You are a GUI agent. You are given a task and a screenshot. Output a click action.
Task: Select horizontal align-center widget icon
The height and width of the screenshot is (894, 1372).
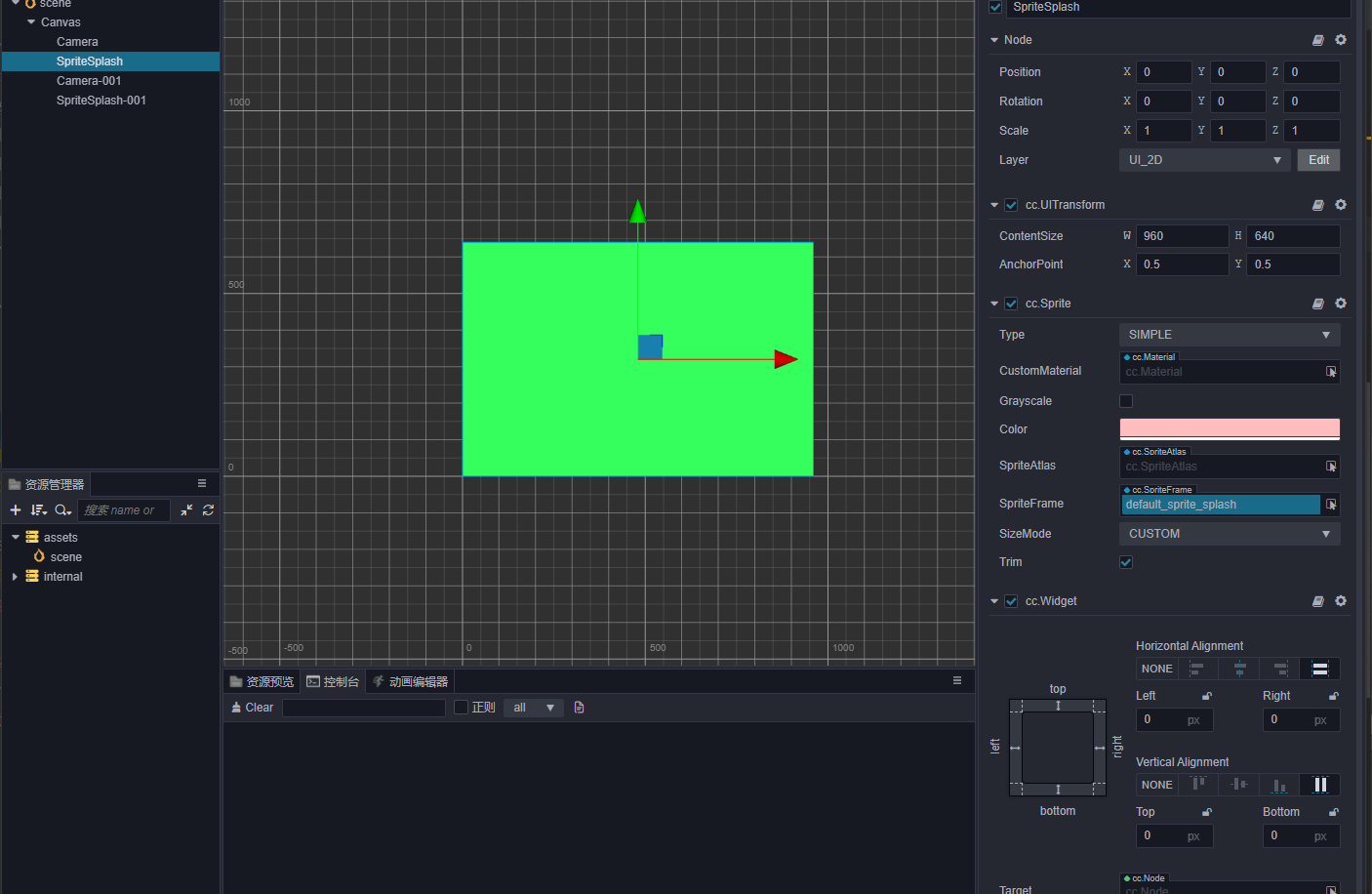click(1239, 669)
